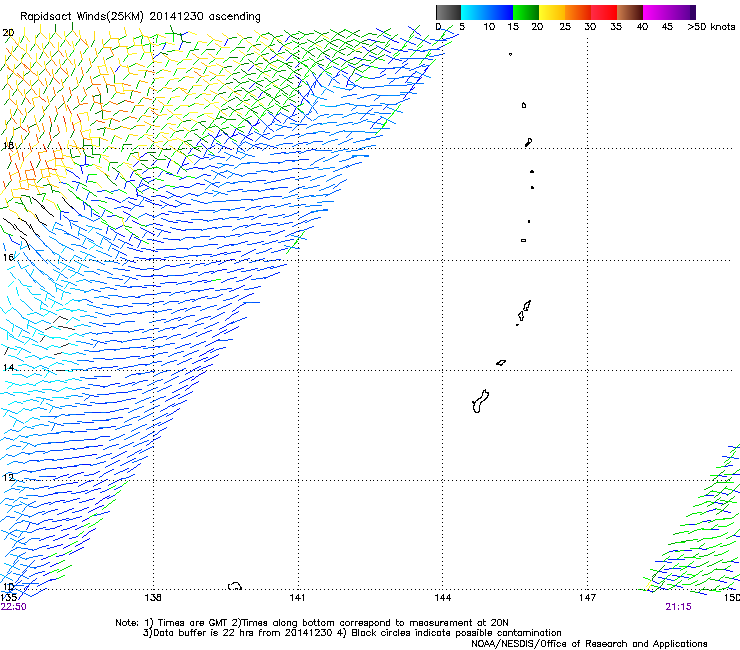This screenshot has width=740, height=650.
Task: Click the '35' legend scale label
Action: click(x=616, y=27)
